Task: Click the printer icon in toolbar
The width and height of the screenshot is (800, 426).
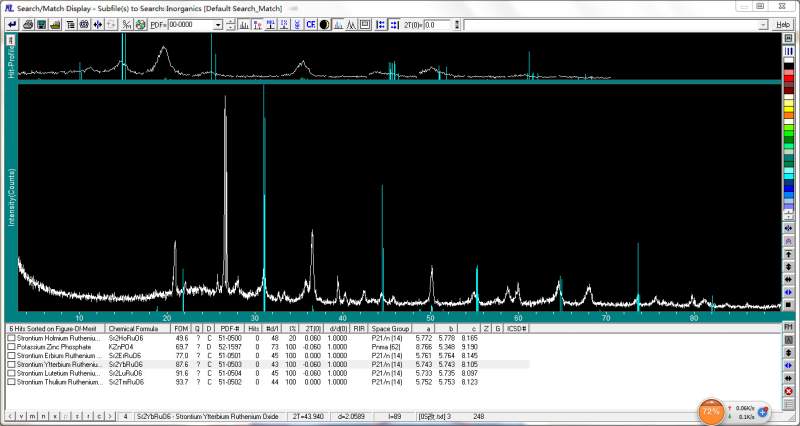Action: pyautogui.click(x=28, y=24)
